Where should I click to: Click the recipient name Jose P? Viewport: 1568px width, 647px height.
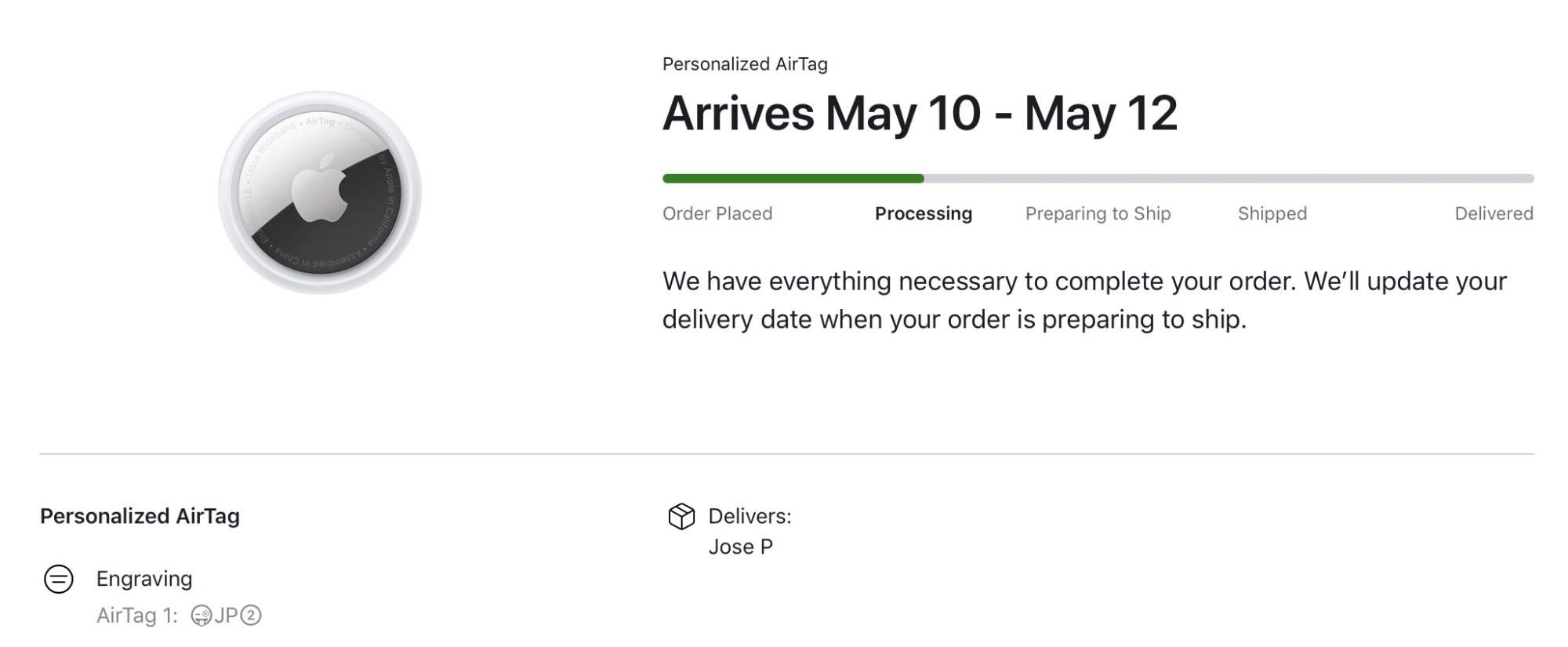[740, 547]
